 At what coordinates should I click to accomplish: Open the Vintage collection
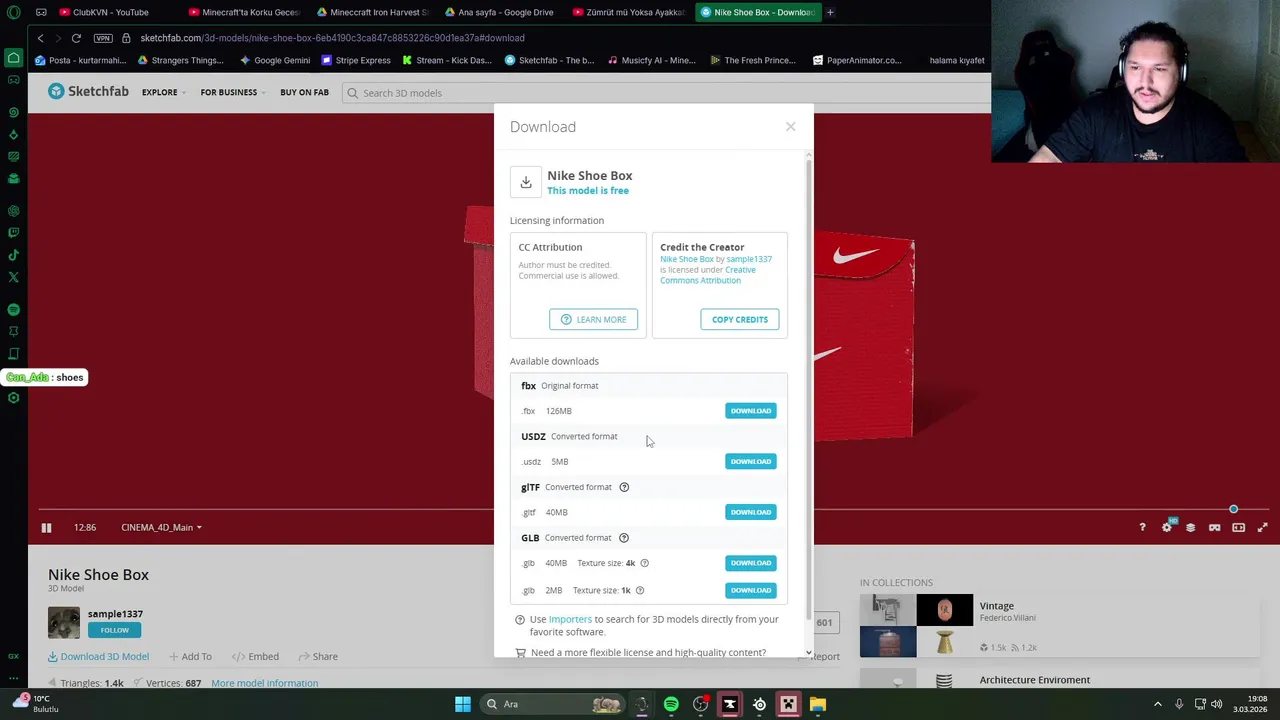[997, 606]
